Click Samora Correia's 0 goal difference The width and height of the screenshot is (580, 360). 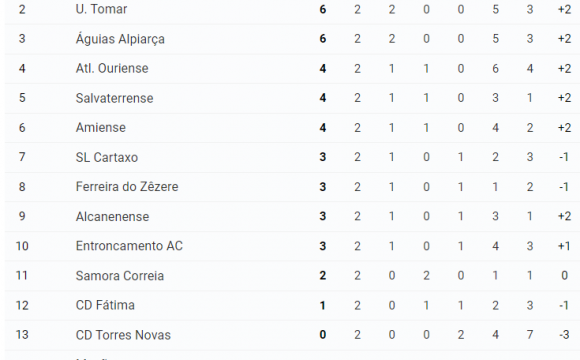coord(564,276)
